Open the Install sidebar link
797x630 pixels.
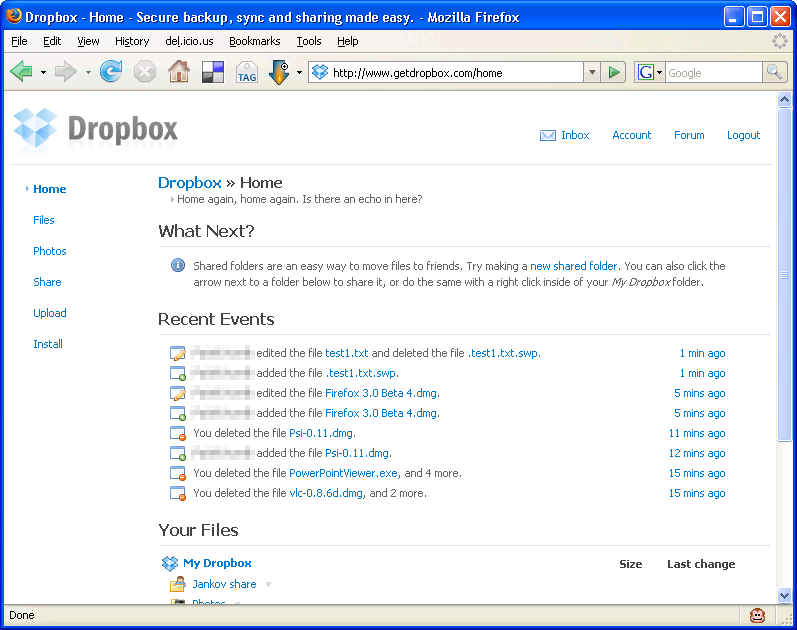tap(48, 344)
